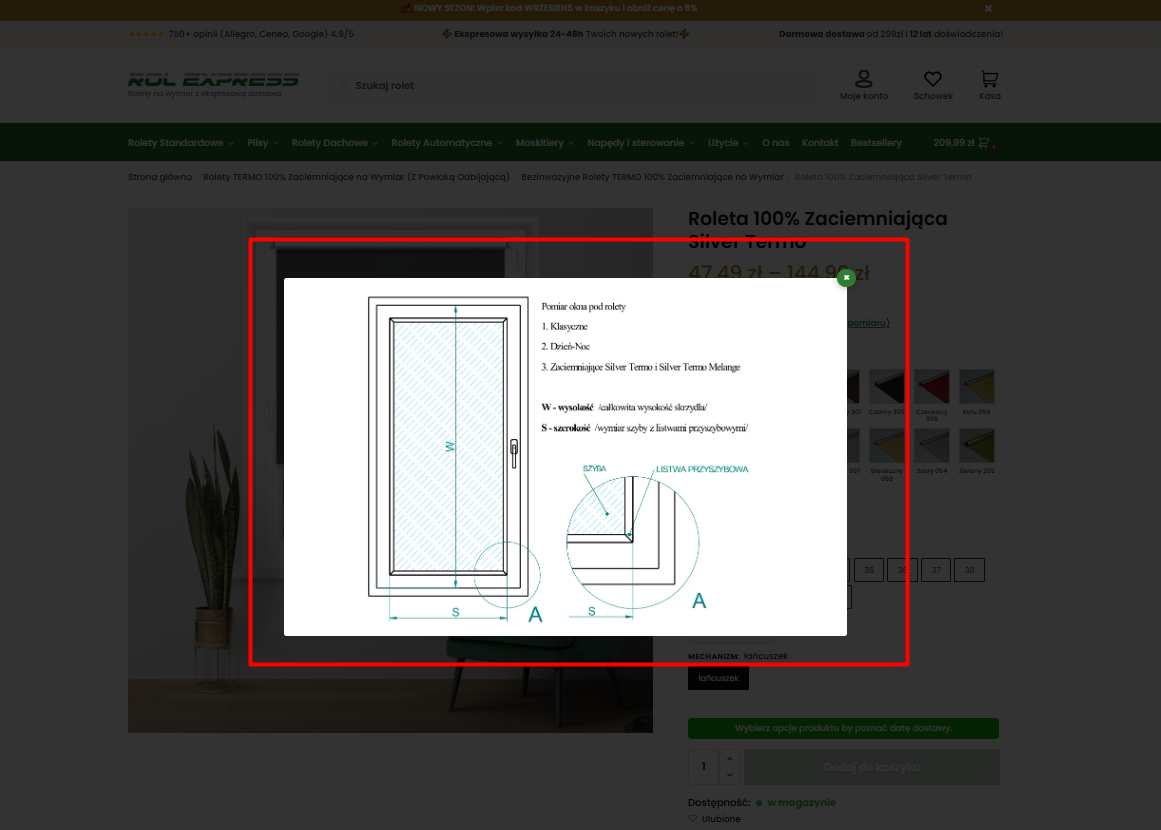Open the Kasa cart icon
Screen dimensions: 1161x830
coord(989,79)
